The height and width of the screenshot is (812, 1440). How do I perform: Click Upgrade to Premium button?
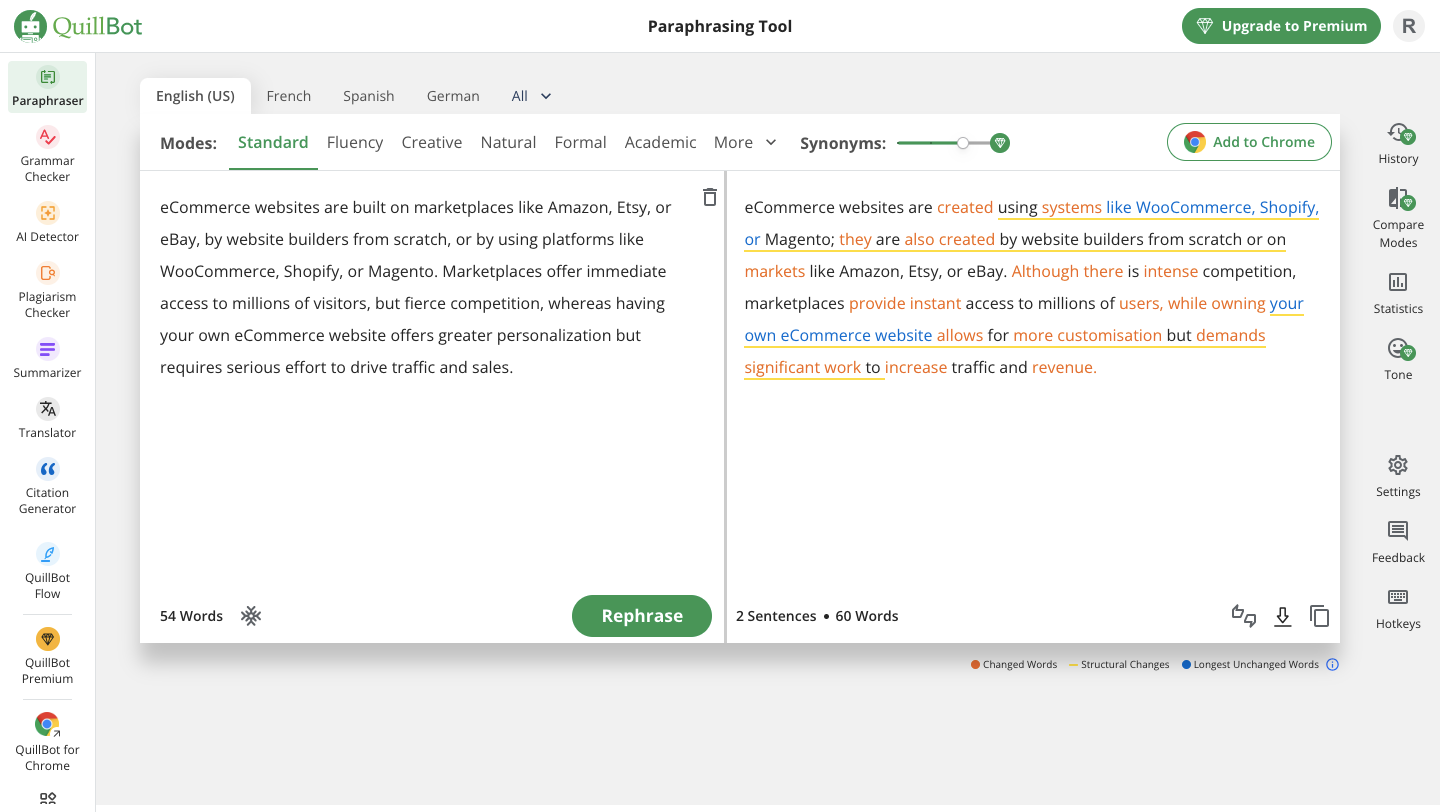1281,26
